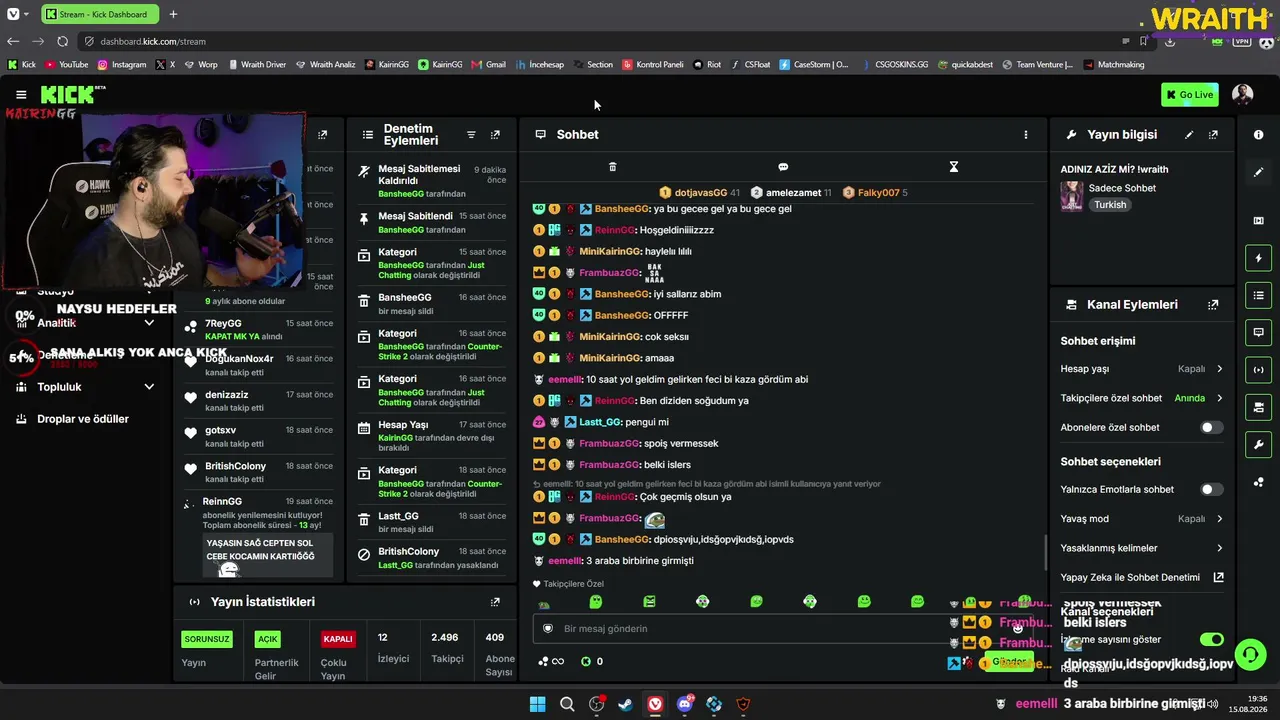Open the CSFloat bookmark
Image resolution: width=1280 pixels, height=720 pixels.
point(751,64)
